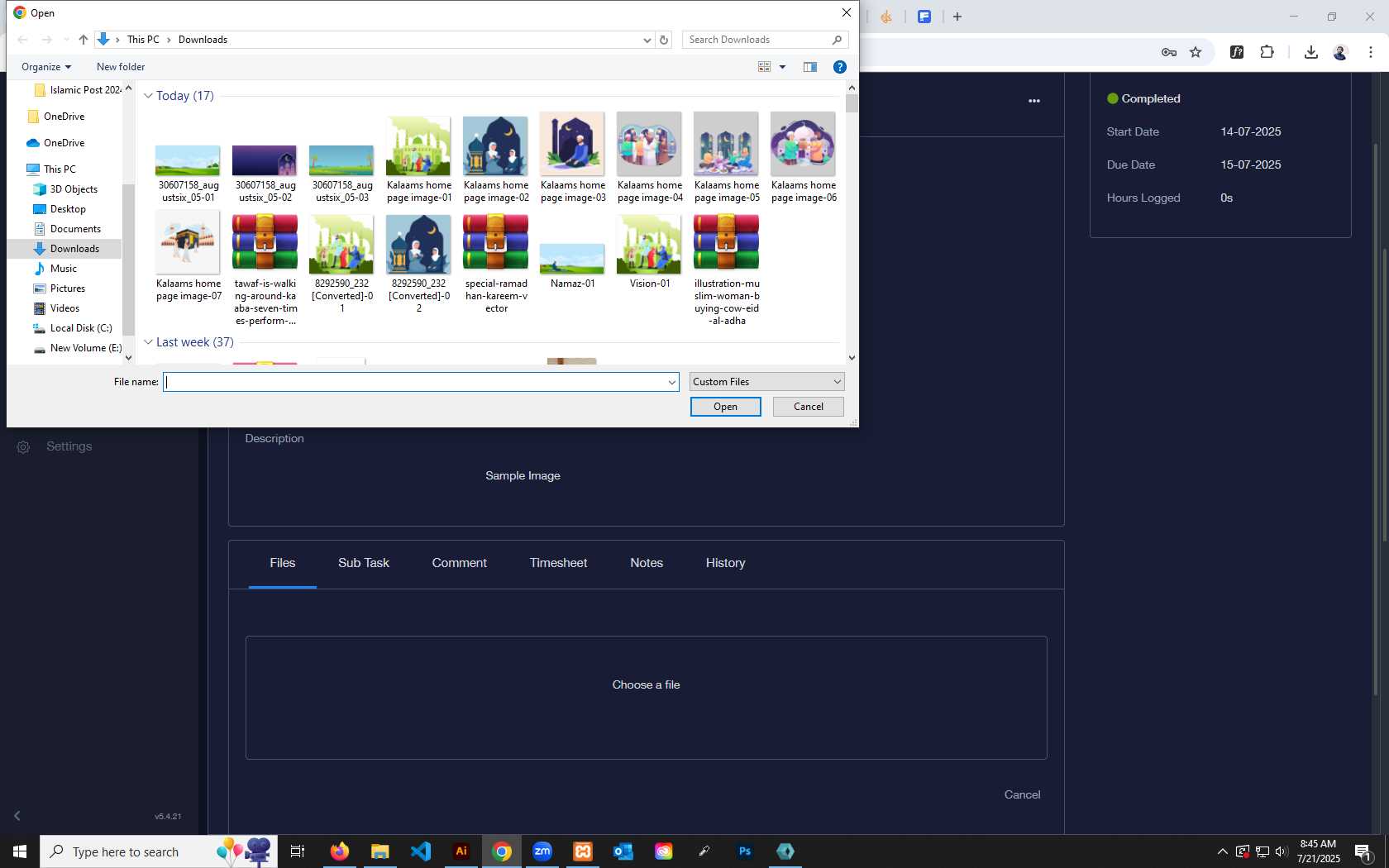Click the Forward arrow in Open dialog

(47, 40)
